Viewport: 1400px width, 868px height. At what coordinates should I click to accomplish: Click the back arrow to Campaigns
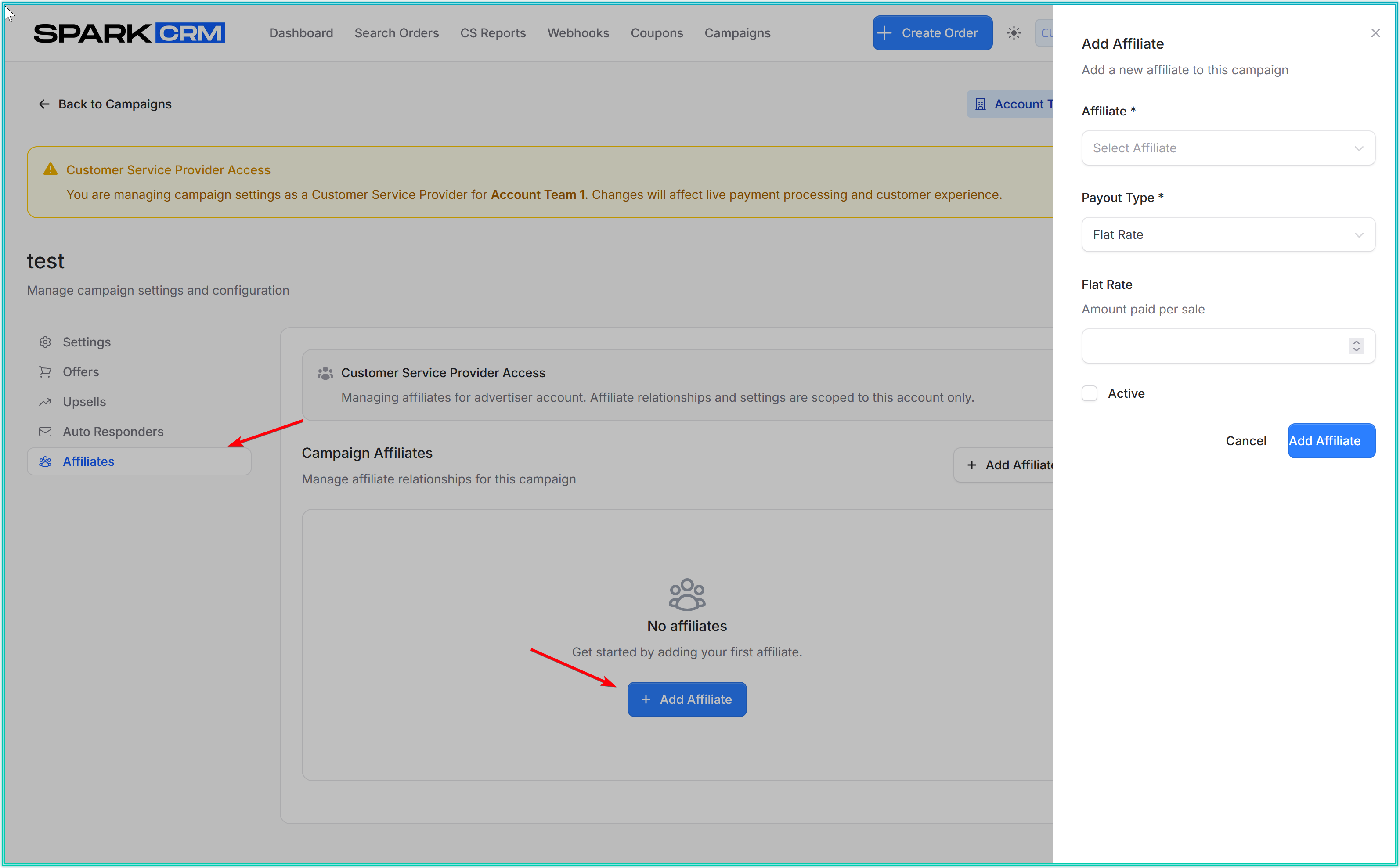point(44,104)
